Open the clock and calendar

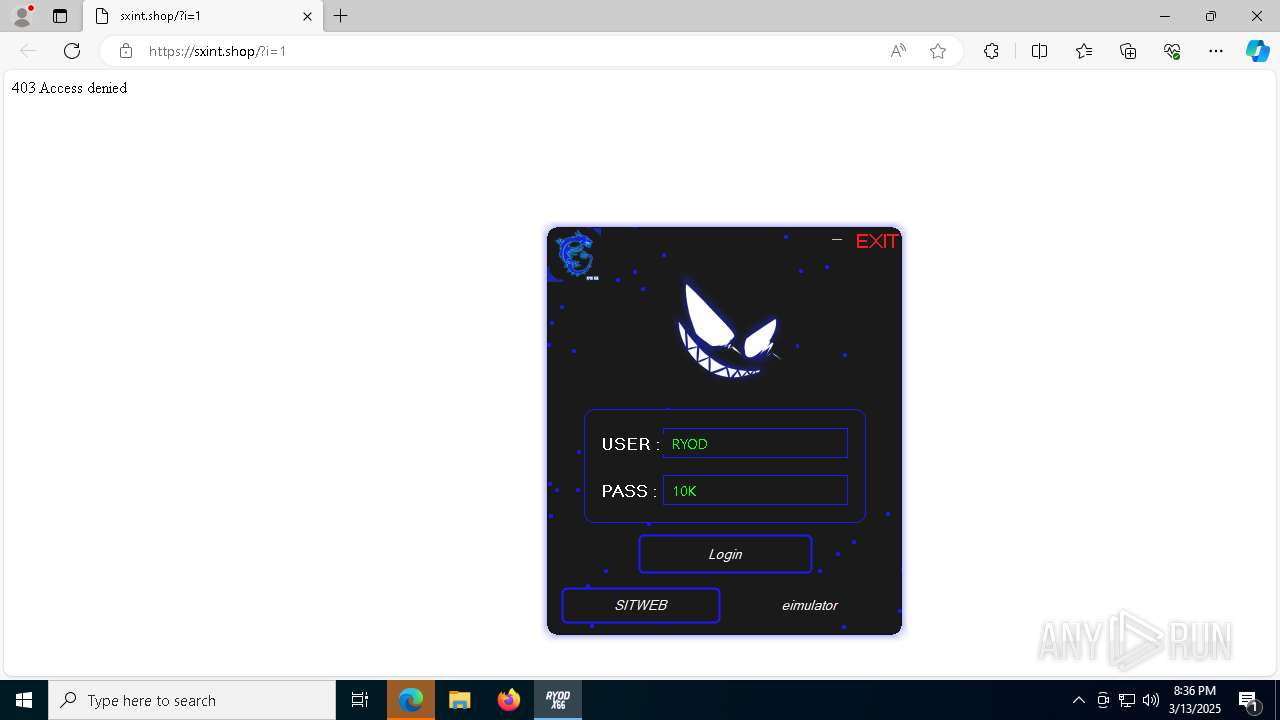(x=1195, y=700)
